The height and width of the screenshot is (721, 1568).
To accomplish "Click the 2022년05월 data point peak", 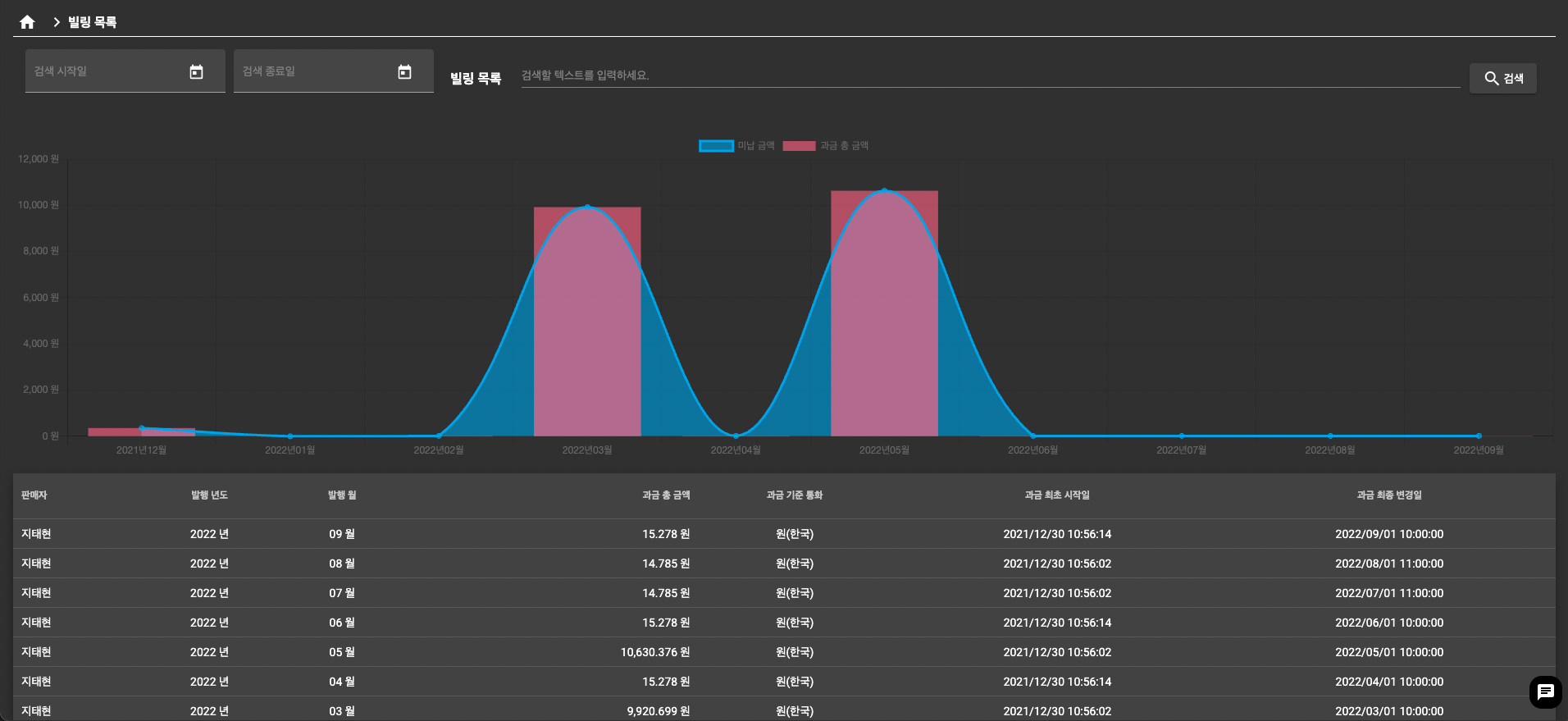I will (x=884, y=191).
